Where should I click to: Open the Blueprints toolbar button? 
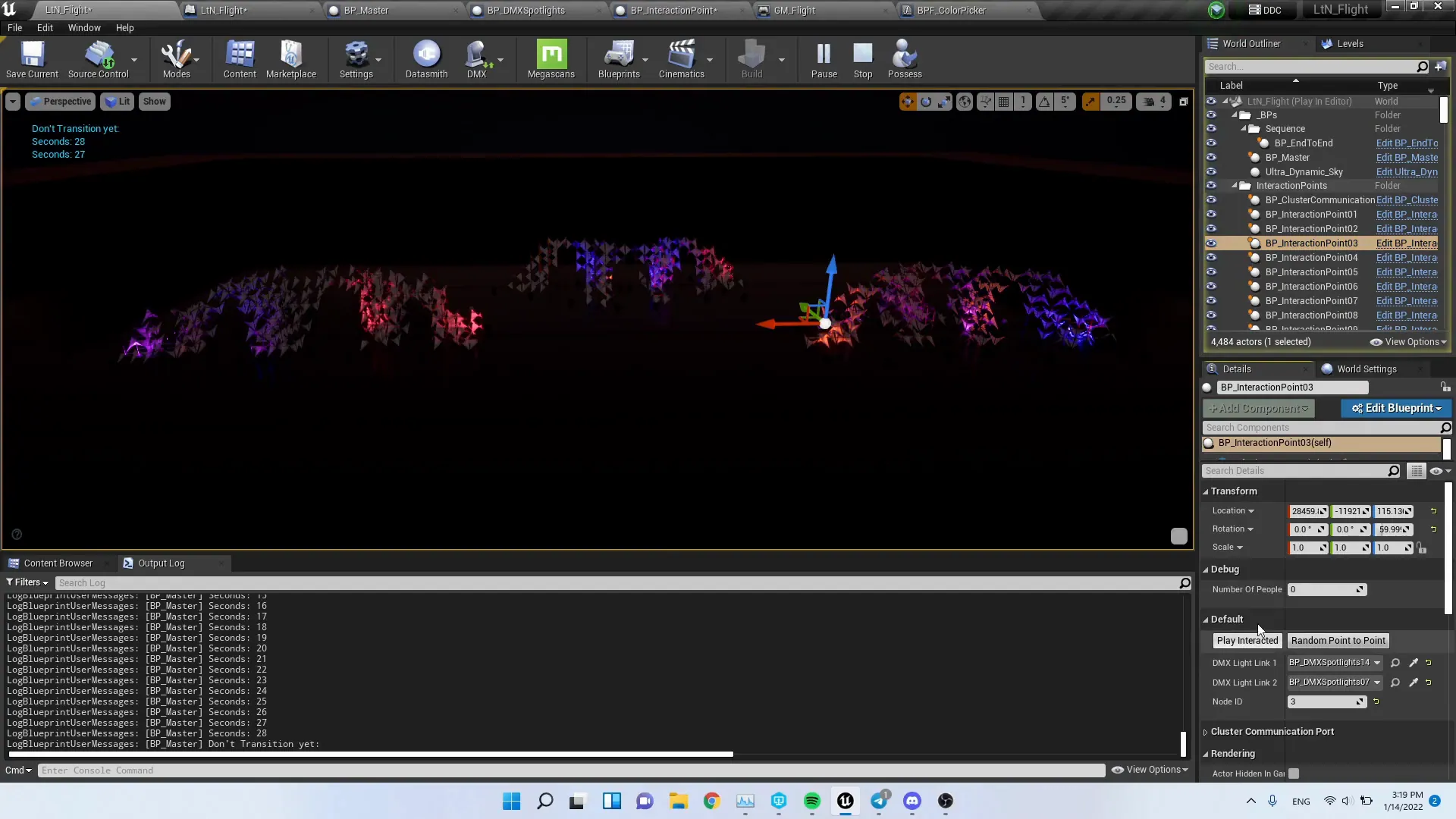click(619, 59)
